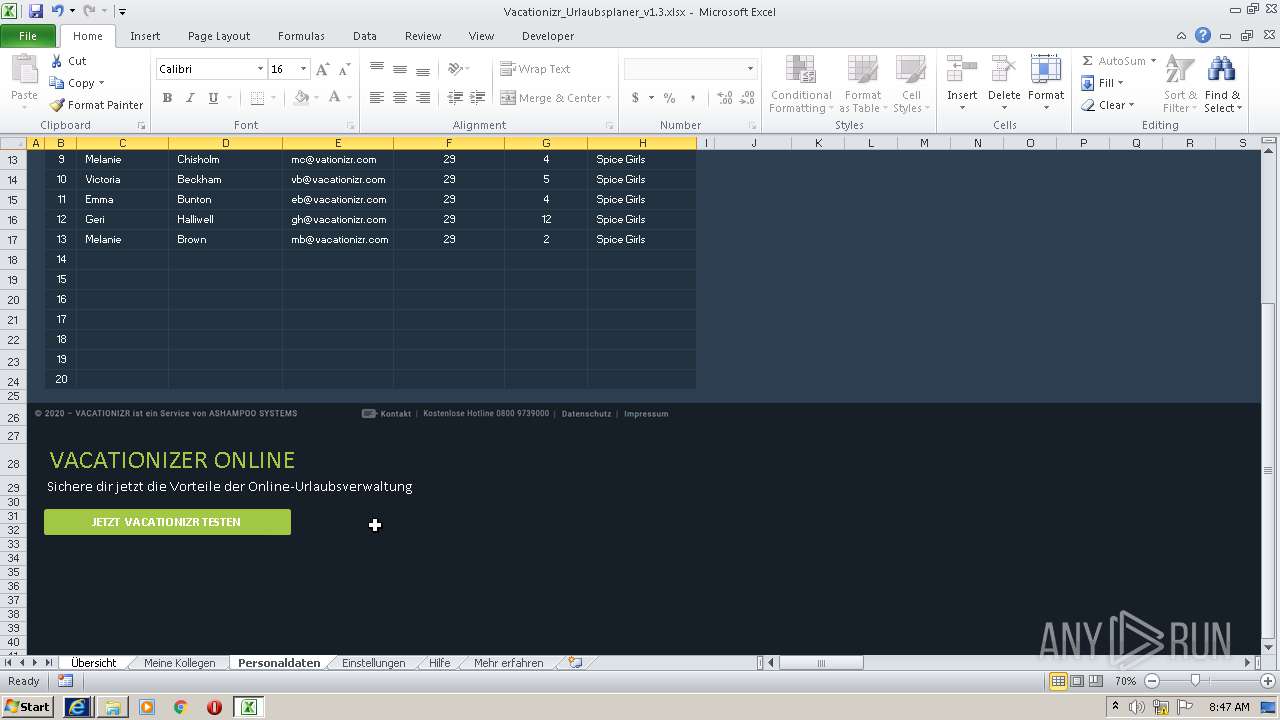The image size is (1280, 720).
Task: Click the Kontakt footer link
Action: pyautogui.click(x=396, y=414)
